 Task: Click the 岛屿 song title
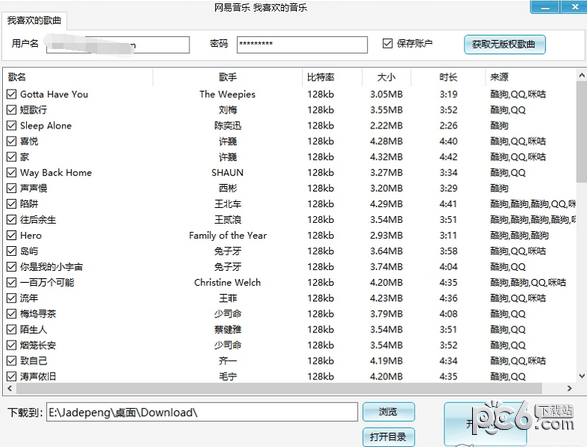click(x=29, y=251)
